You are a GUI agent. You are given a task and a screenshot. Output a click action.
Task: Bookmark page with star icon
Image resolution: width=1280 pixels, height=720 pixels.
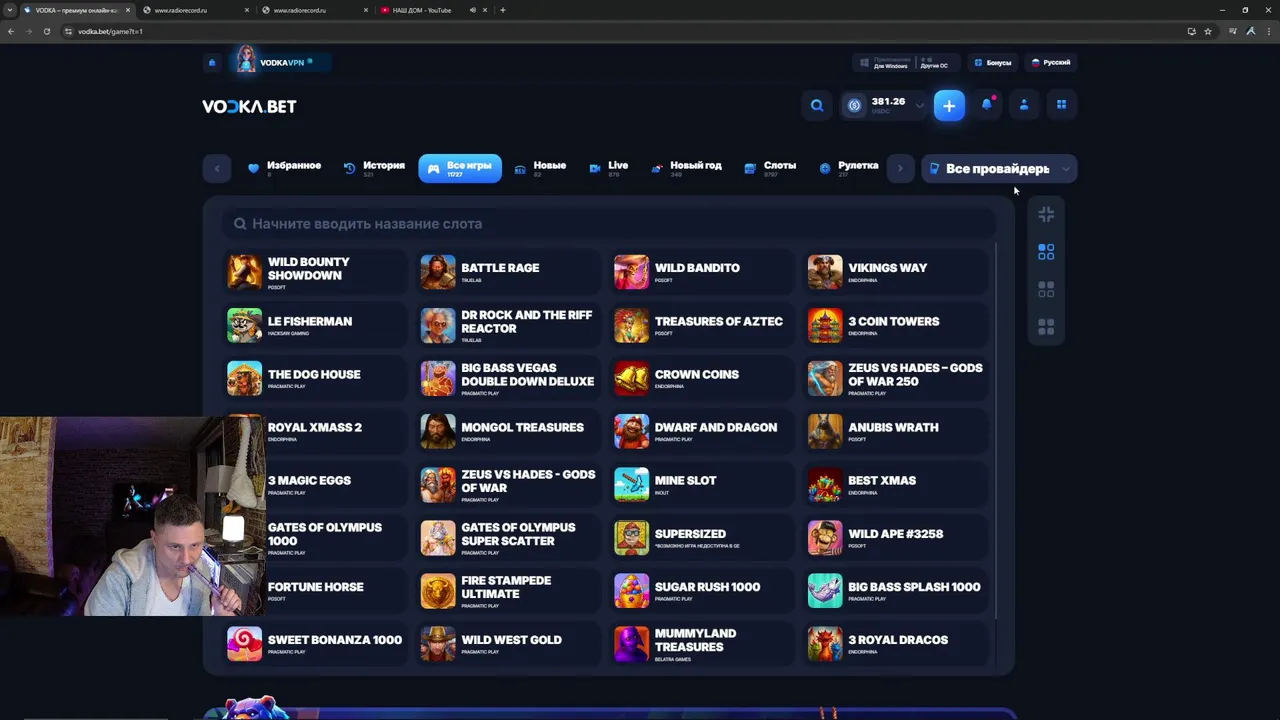coord(1208,31)
